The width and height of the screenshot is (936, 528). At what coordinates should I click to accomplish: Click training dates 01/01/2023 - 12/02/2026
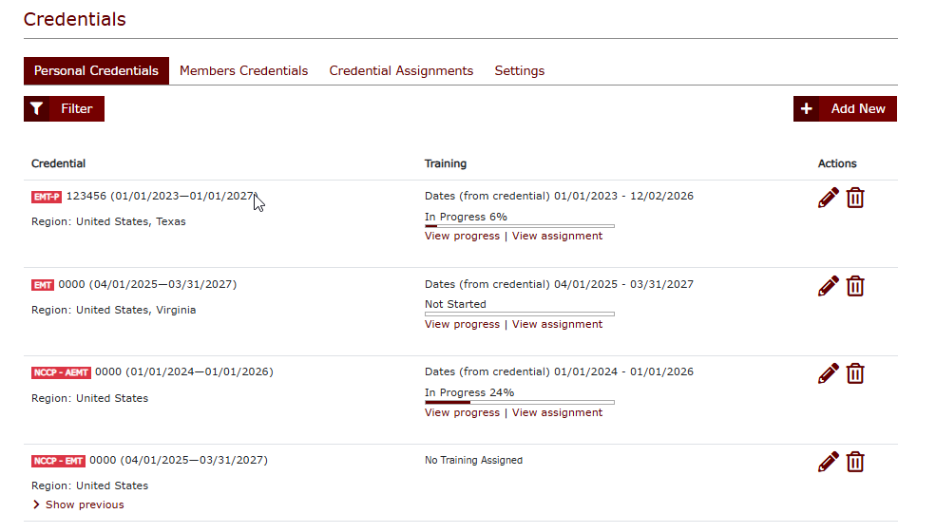click(x=624, y=196)
